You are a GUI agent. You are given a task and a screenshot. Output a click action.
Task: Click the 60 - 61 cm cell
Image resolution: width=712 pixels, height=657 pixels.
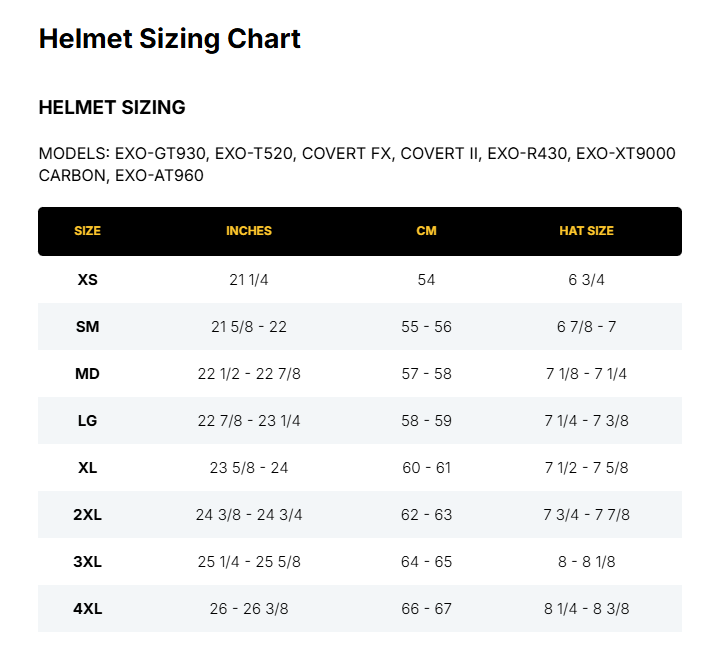tap(426, 468)
